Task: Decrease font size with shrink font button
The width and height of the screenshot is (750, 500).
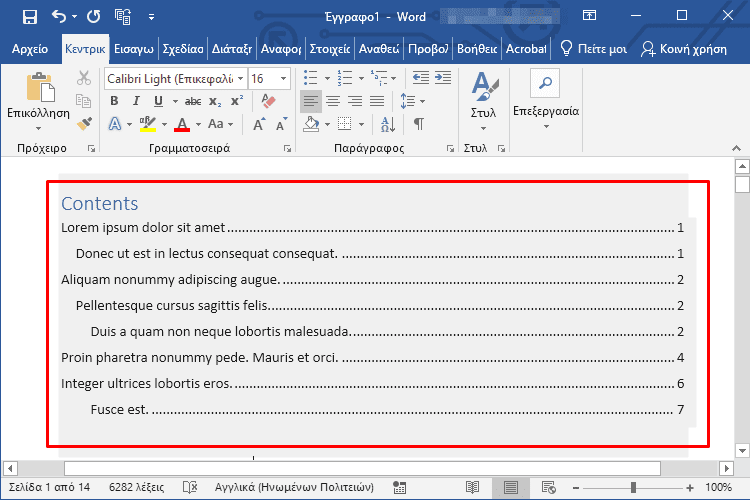Action: 282,124
